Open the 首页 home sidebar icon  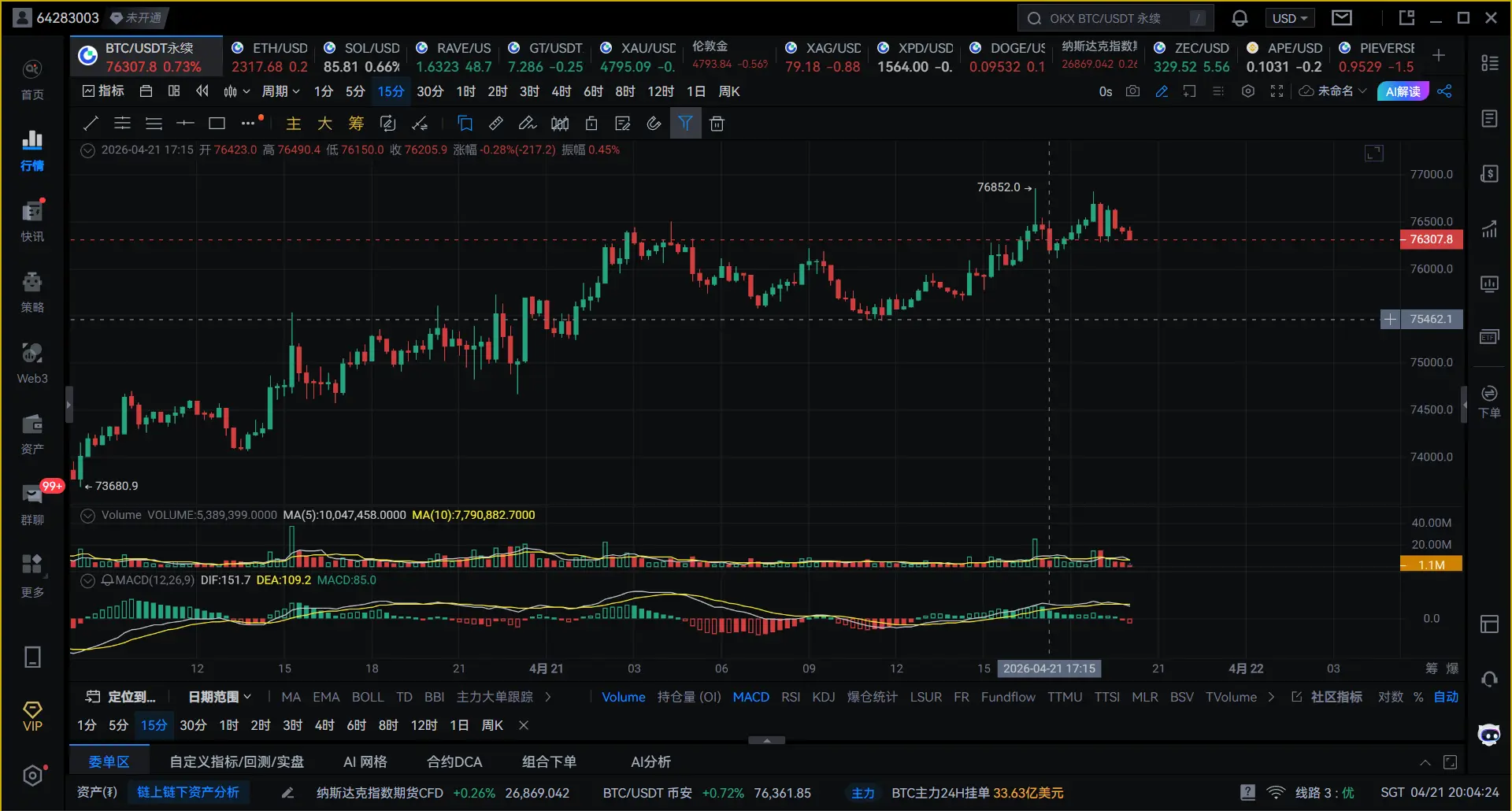coord(32,80)
